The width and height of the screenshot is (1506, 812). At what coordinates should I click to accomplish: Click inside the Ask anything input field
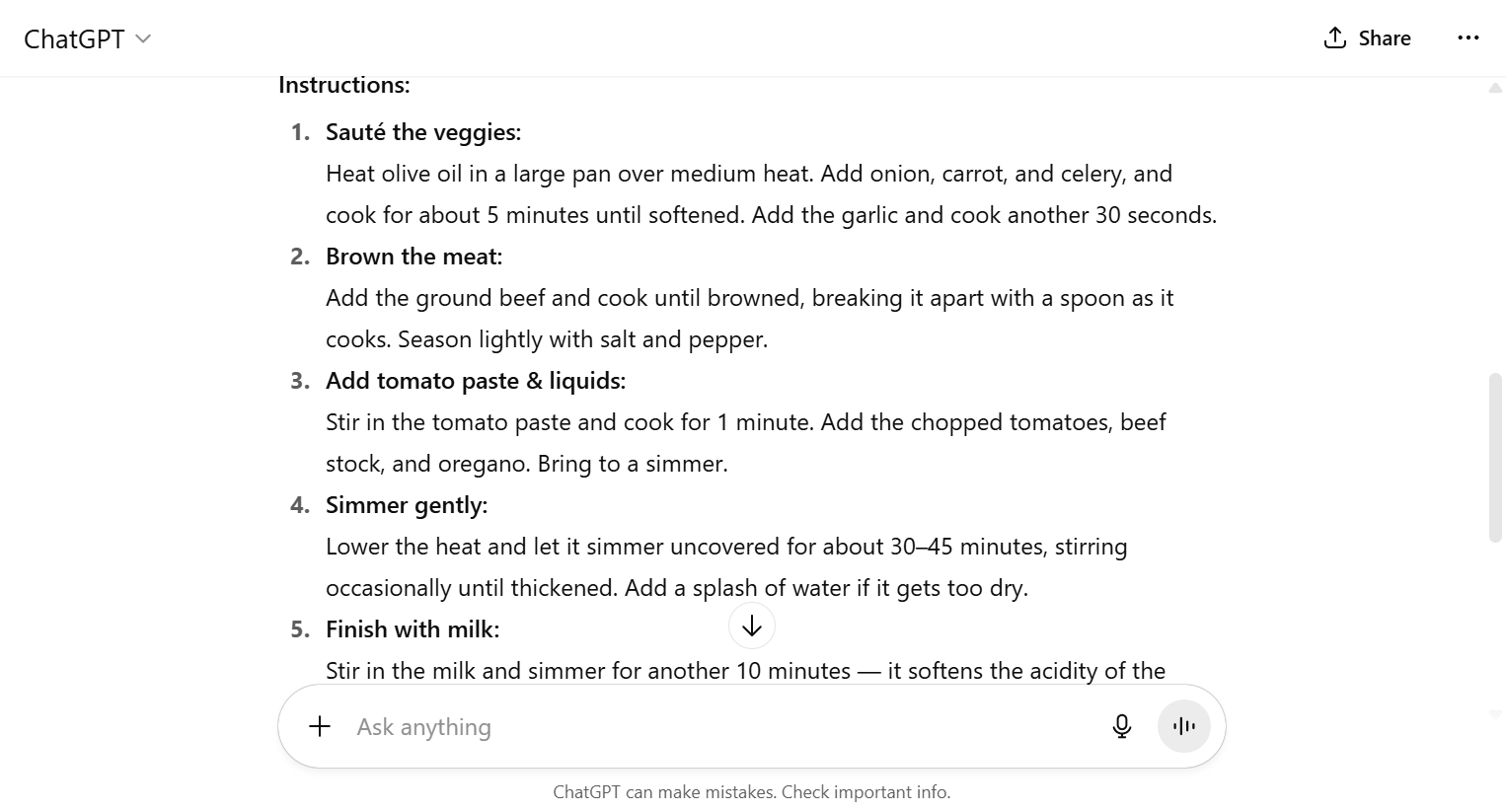(592, 726)
